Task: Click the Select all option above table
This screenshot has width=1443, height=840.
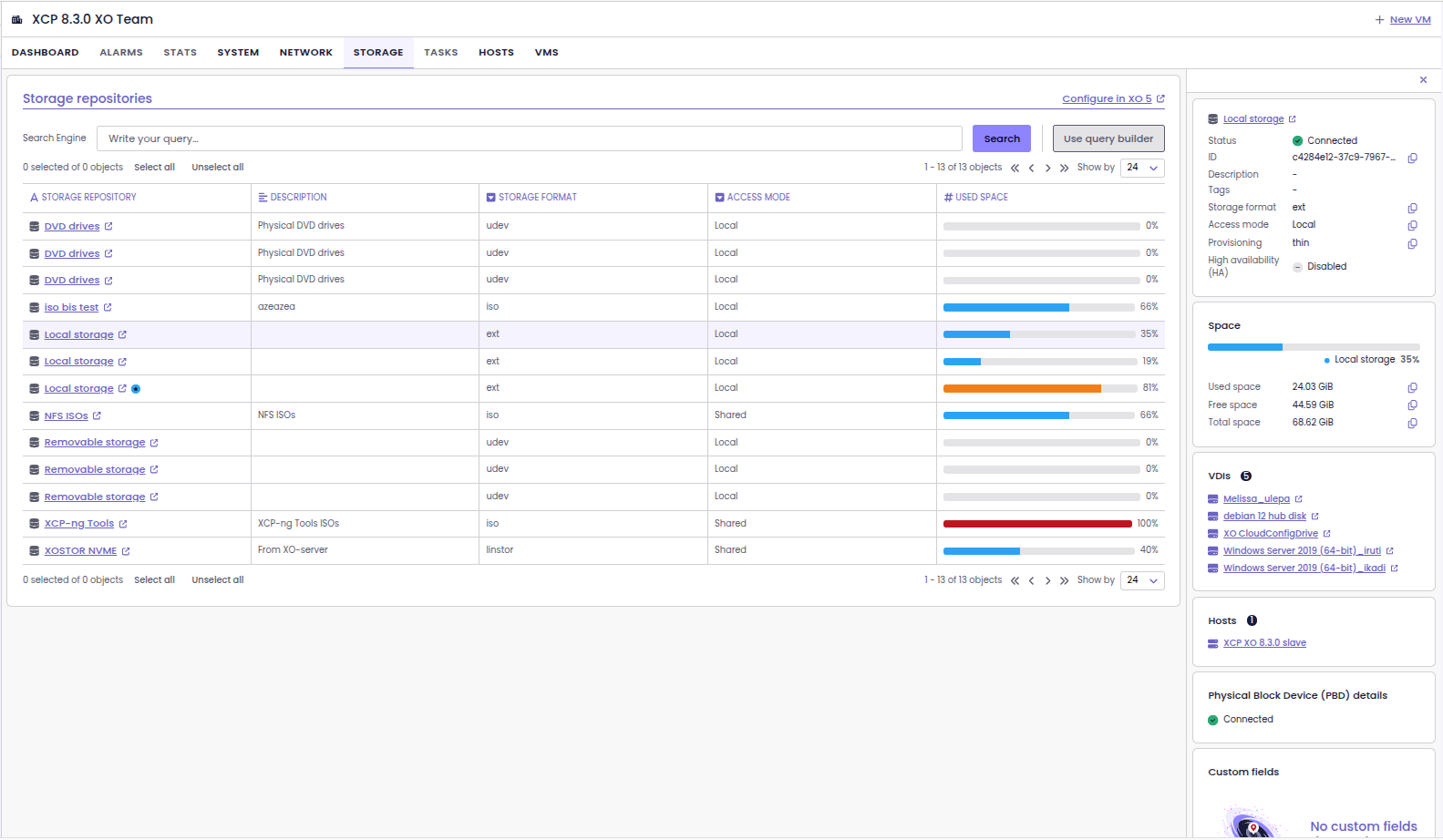Action: [154, 168]
